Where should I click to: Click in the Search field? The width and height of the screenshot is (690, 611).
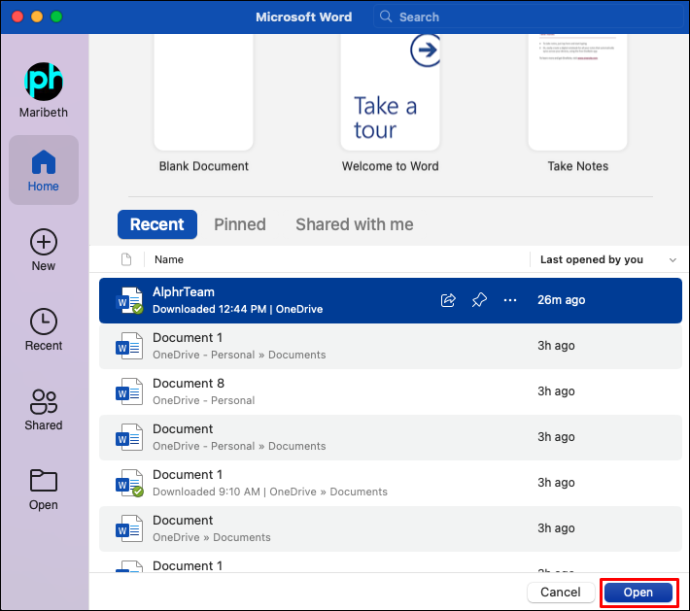click(528, 17)
